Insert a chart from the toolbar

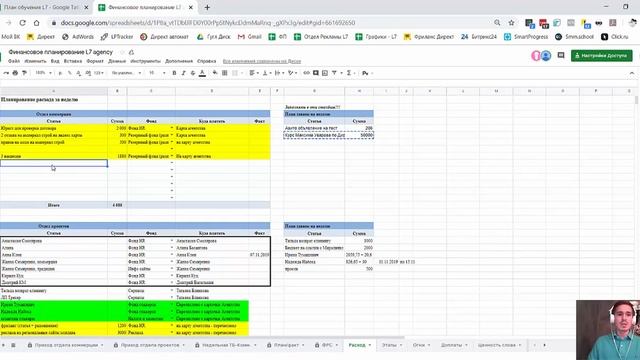[x=325, y=73]
